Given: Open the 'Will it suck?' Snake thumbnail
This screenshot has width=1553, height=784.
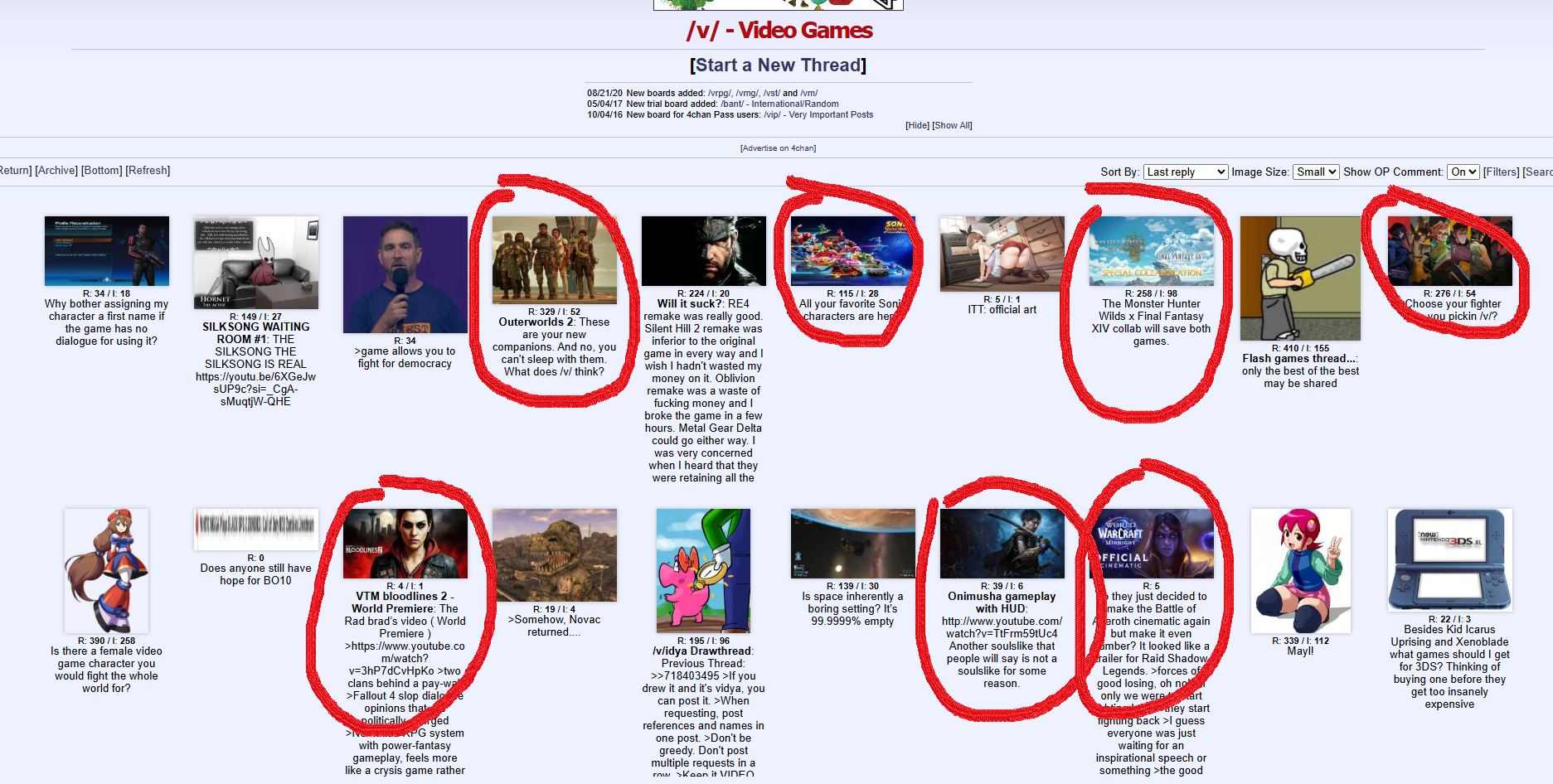Looking at the screenshot, I should click(704, 251).
